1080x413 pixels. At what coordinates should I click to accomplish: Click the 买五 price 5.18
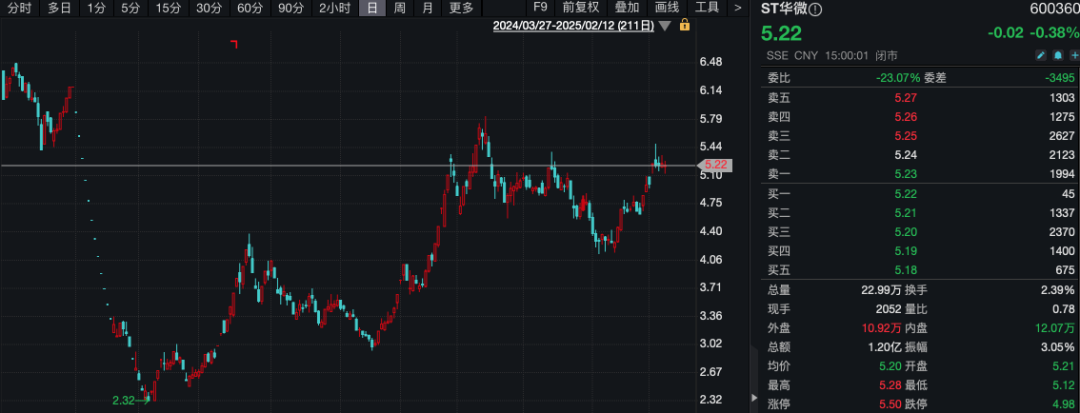906,270
